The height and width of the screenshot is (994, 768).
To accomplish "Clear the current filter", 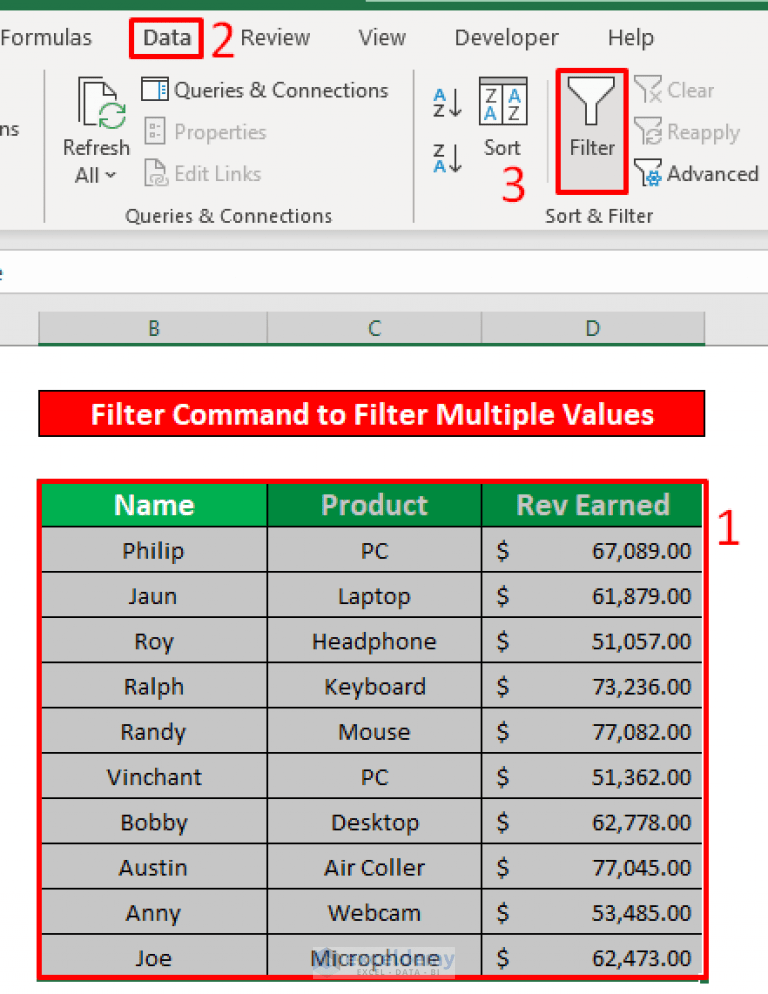I will click(x=675, y=90).
